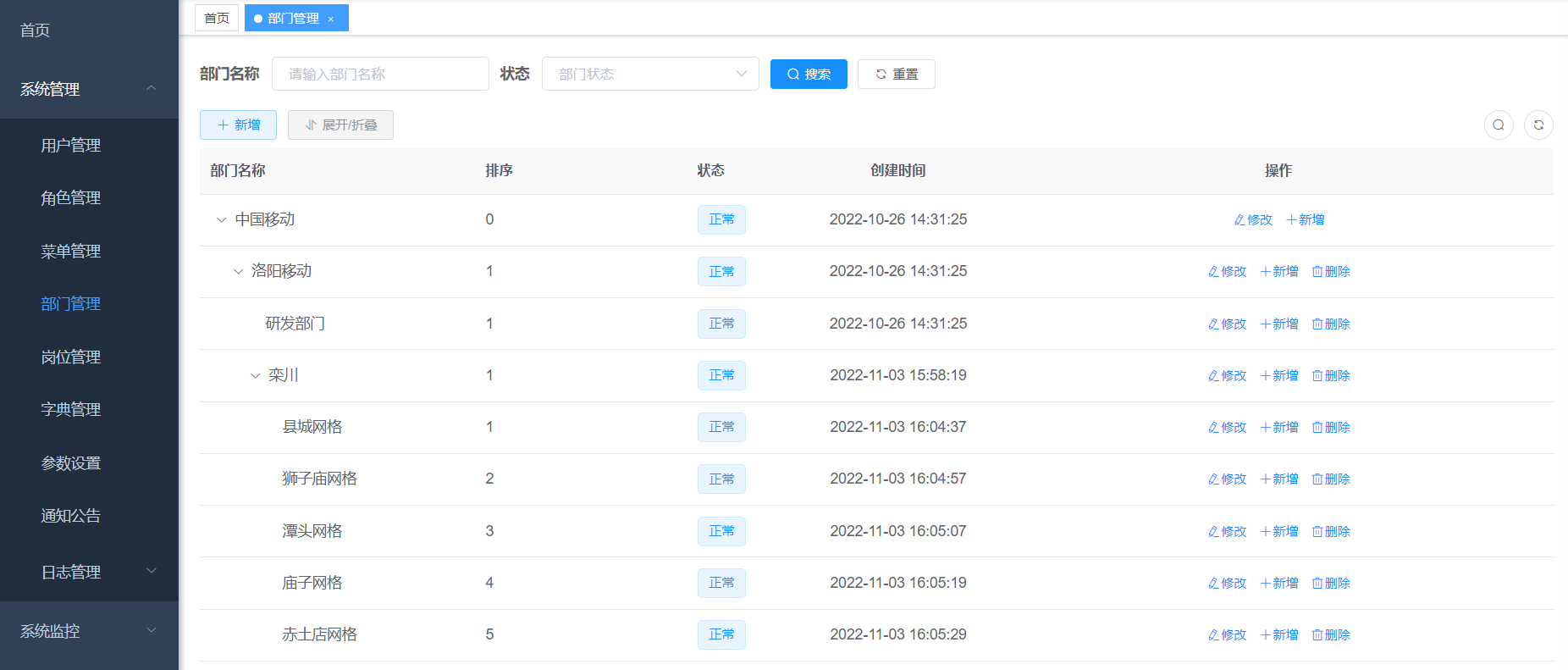The height and width of the screenshot is (670, 1568).
Task: Click the round search toggle icon
Action: (x=1499, y=125)
